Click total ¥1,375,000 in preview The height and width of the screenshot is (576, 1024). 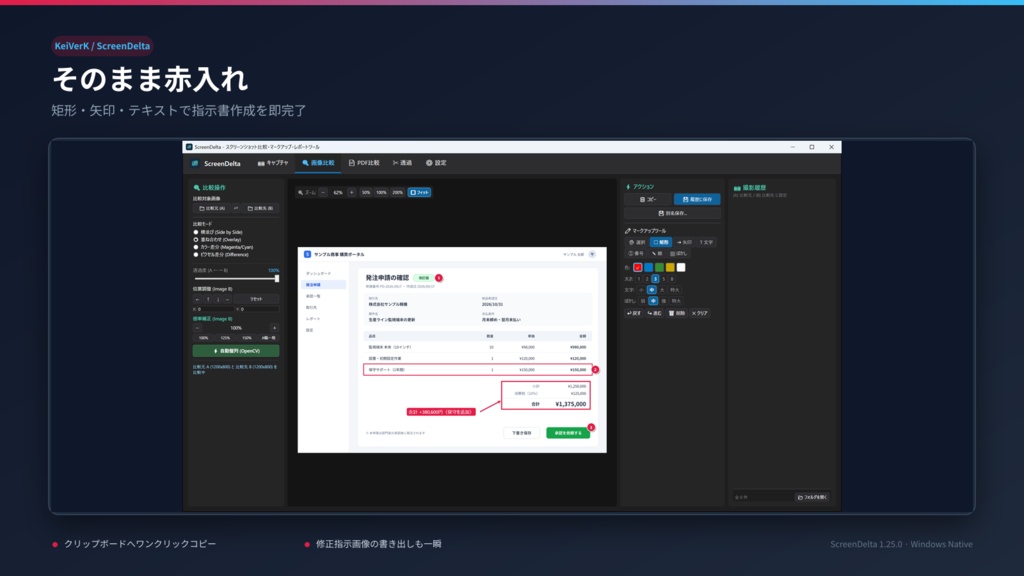pyautogui.click(x=571, y=404)
